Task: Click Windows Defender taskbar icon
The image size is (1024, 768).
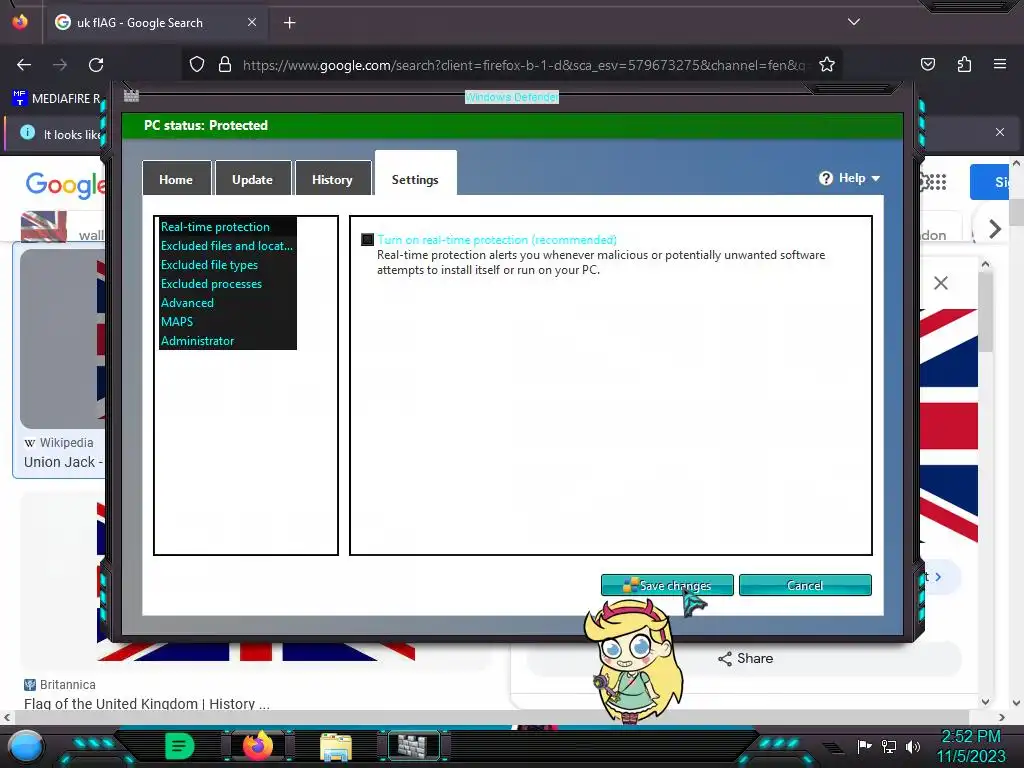Action: (x=413, y=746)
